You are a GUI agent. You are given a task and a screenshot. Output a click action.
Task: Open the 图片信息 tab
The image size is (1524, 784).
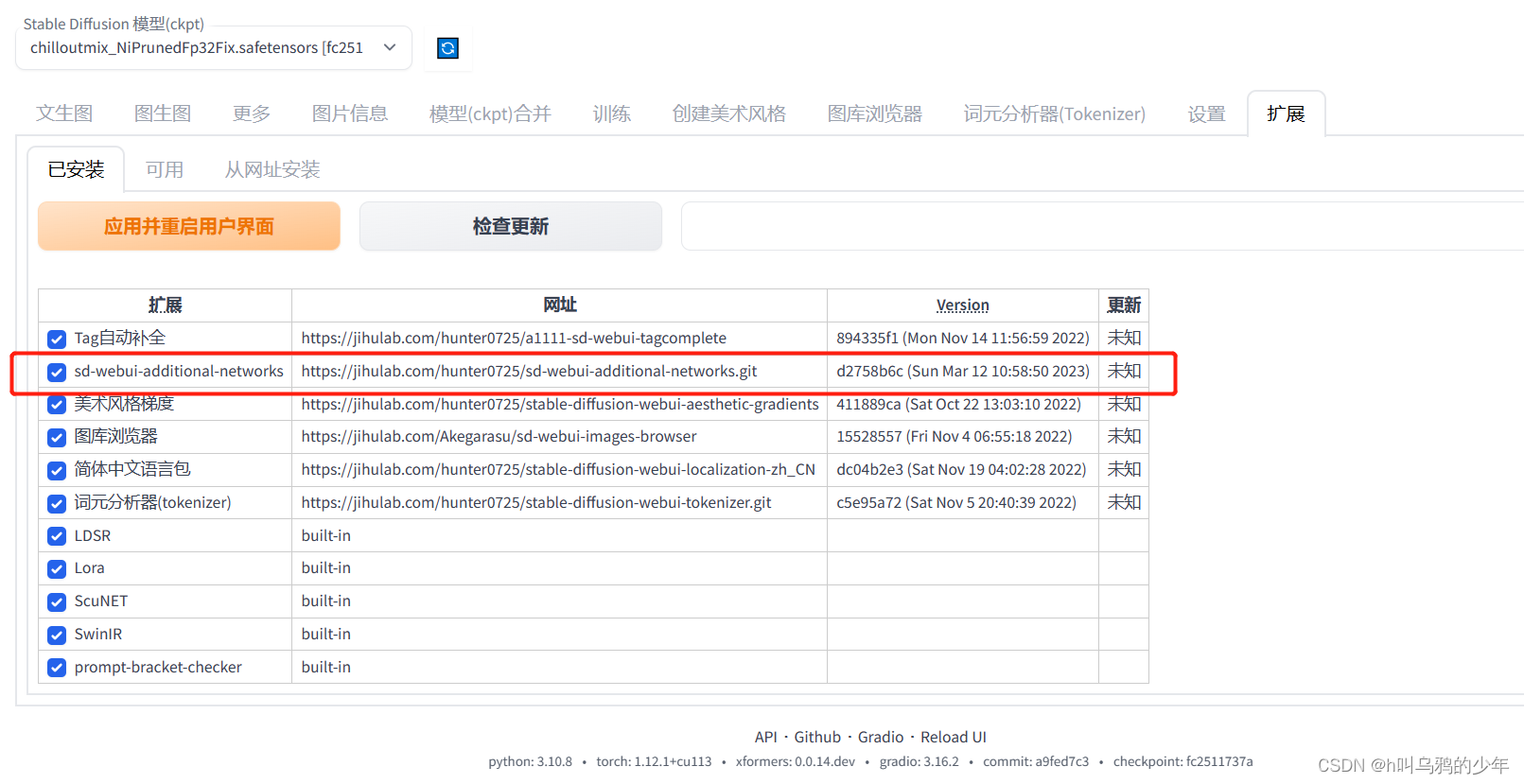coord(350,113)
